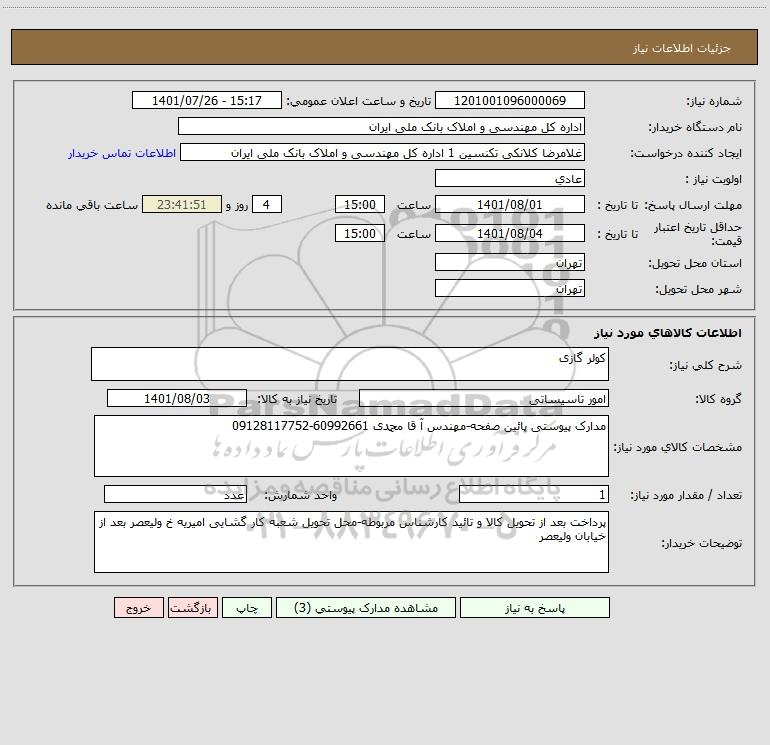The height and width of the screenshot is (745, 770).
Task: Click the واحد شمارش label
Action: (x=301, y=495)
